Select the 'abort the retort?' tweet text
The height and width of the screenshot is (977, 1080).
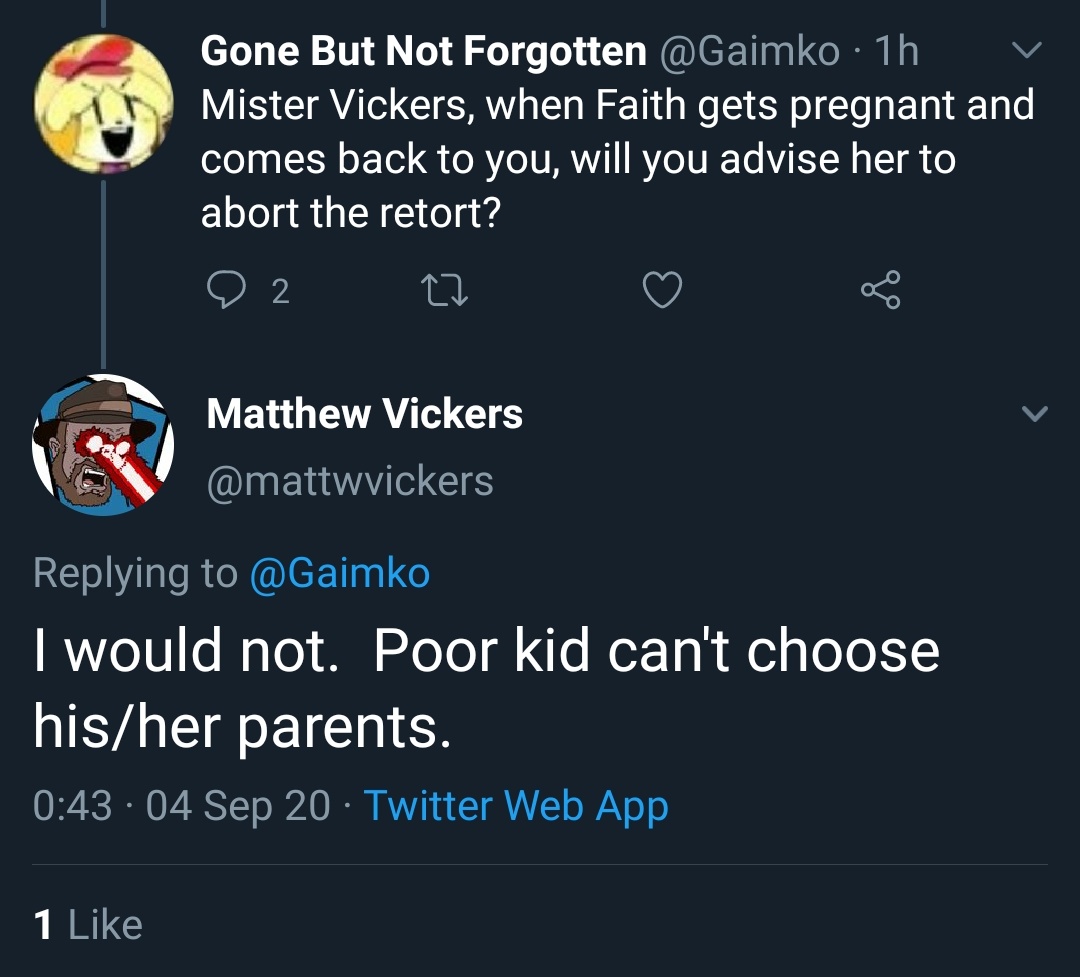pos(351,213)
